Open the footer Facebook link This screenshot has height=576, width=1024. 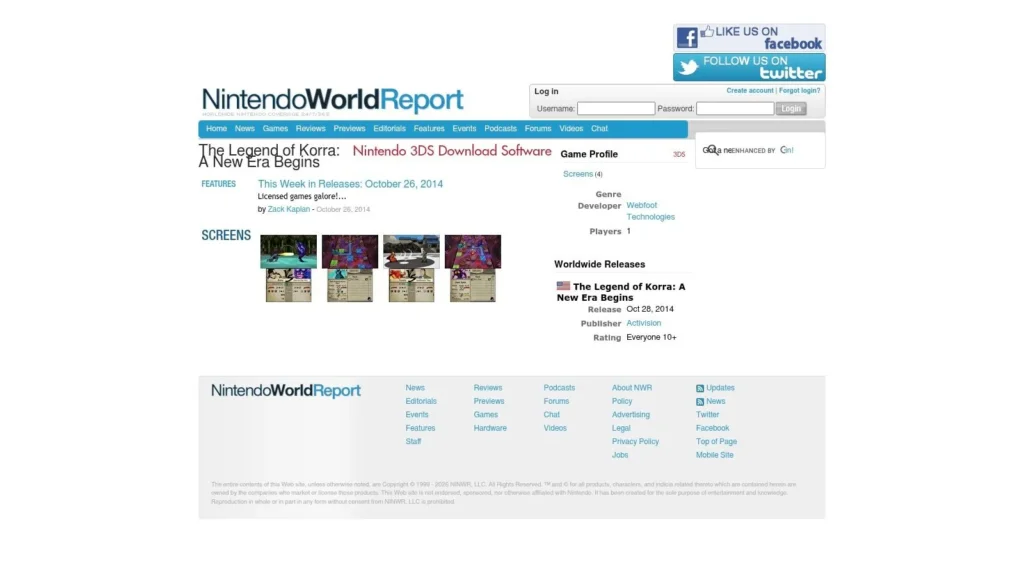click(712, 428)
